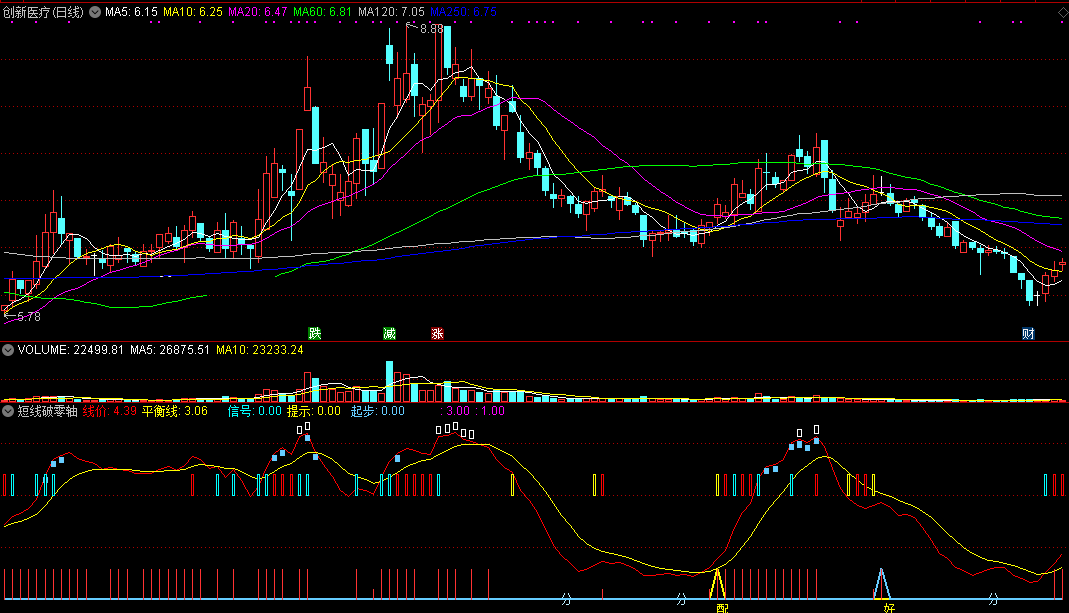
Task: Click the blue 财 marker icon
Action: (1028, 333)
